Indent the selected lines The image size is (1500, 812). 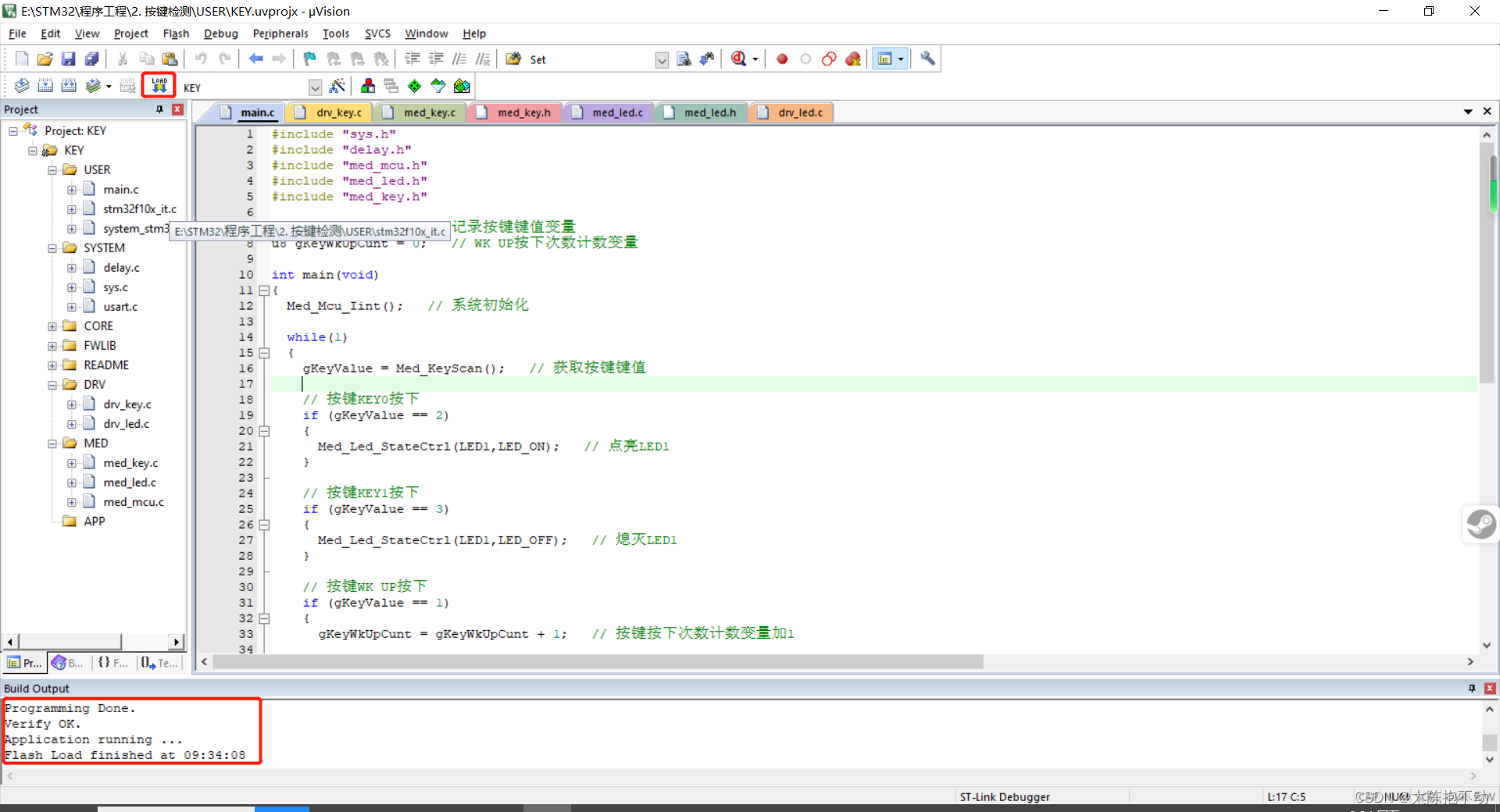(x=412, y=59)
